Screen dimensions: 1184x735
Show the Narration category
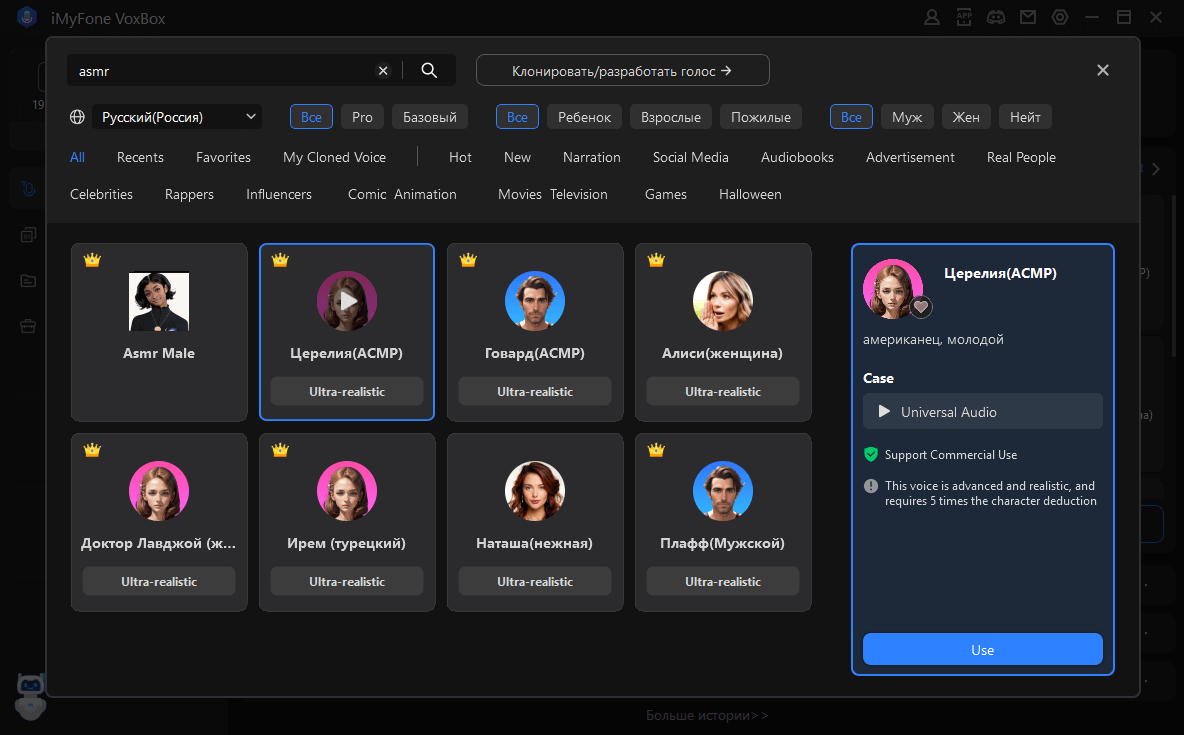tap(592, 157)
